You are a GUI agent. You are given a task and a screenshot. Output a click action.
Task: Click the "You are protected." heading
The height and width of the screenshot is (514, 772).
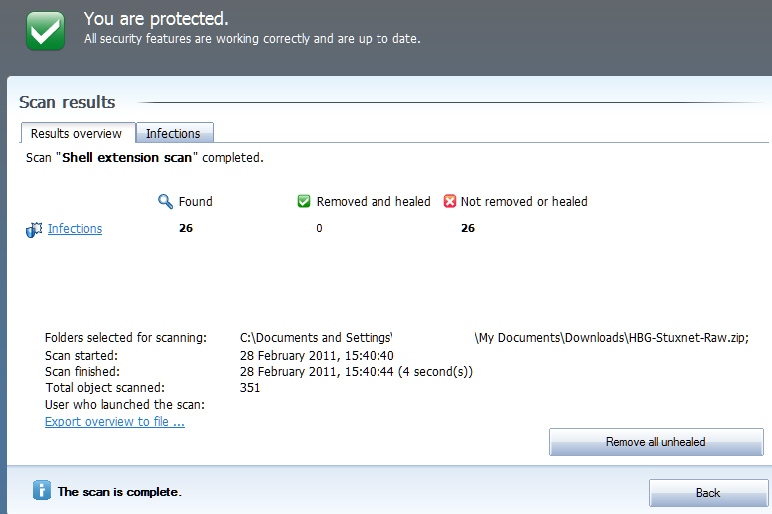tap(156, 19)
